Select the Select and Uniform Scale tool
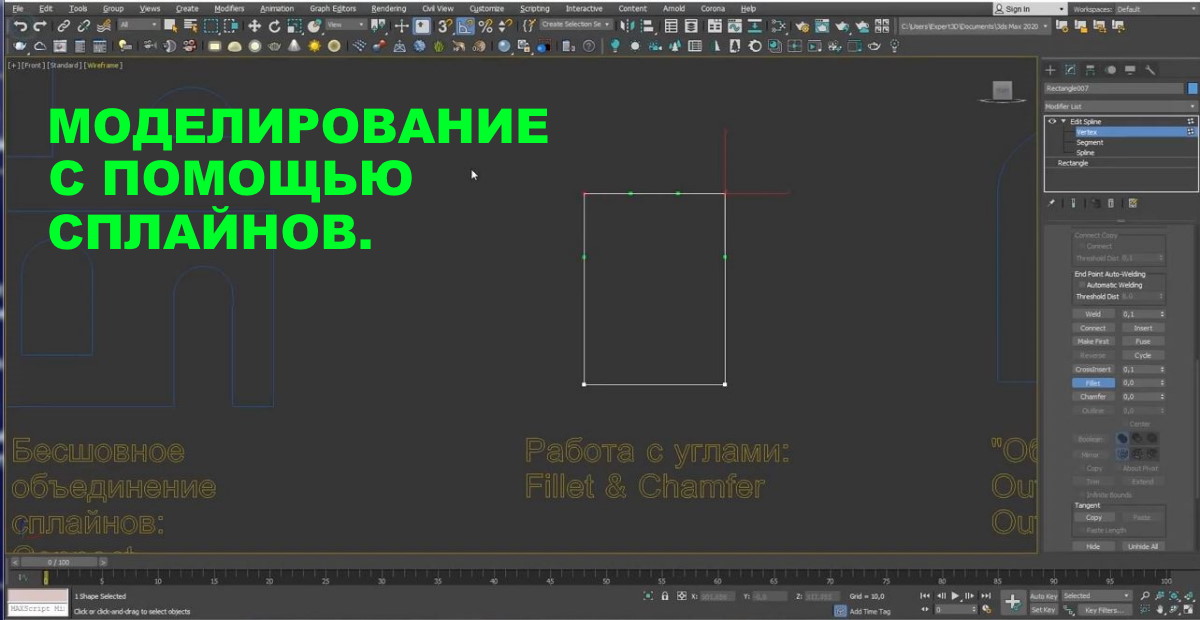 pyautogui.click(x=294, y=25)
